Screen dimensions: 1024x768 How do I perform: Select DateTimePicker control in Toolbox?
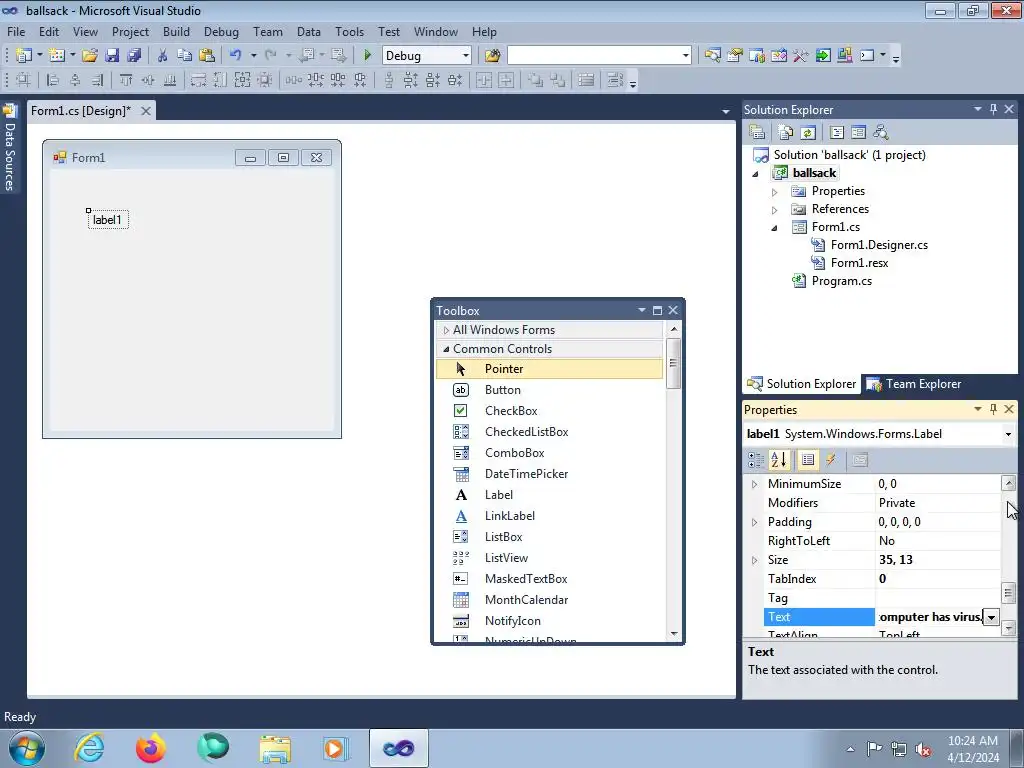coord(549,474)
